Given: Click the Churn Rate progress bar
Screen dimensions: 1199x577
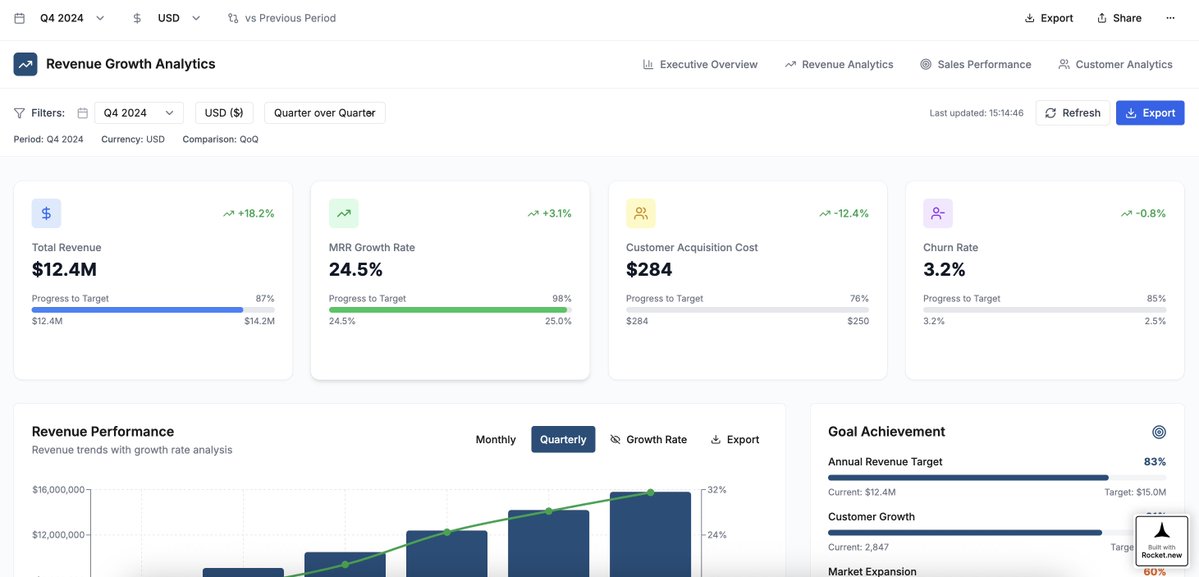Looking at the screenshot, I should 1045,310.
